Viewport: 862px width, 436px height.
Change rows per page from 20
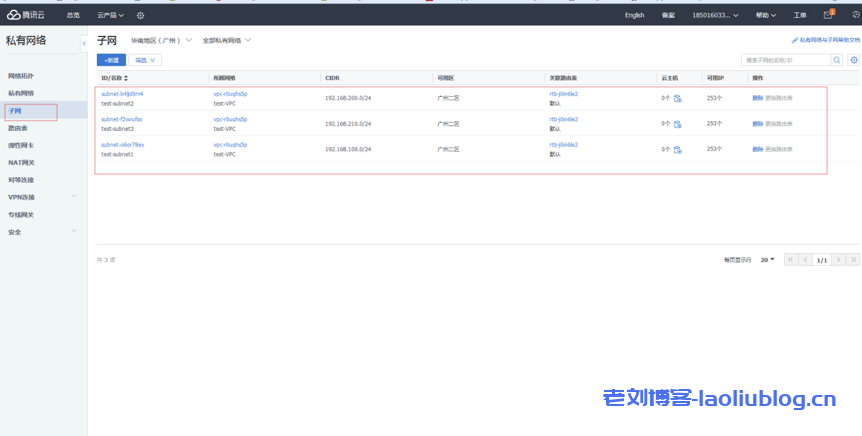[767, 259]
